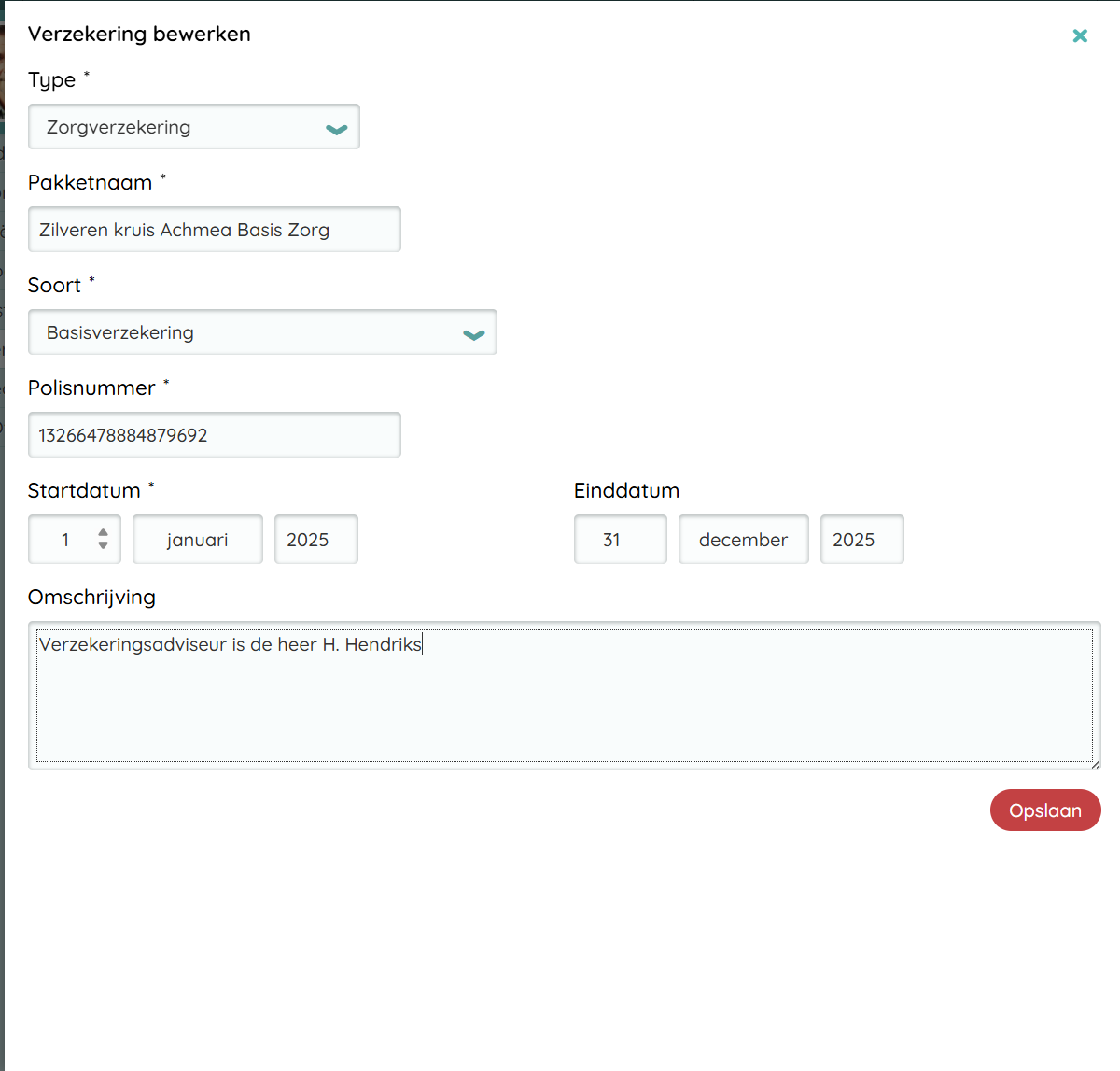
Task: Click the Startdatum year 2025 field
Action: (315, 540)
